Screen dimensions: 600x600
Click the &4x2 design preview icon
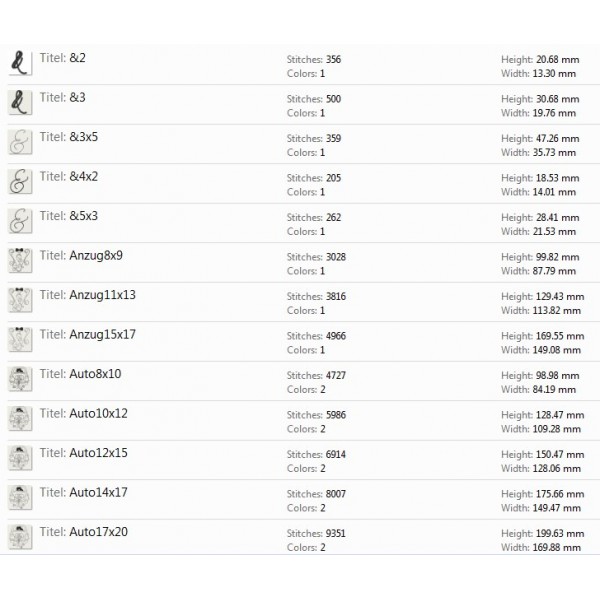19,182
